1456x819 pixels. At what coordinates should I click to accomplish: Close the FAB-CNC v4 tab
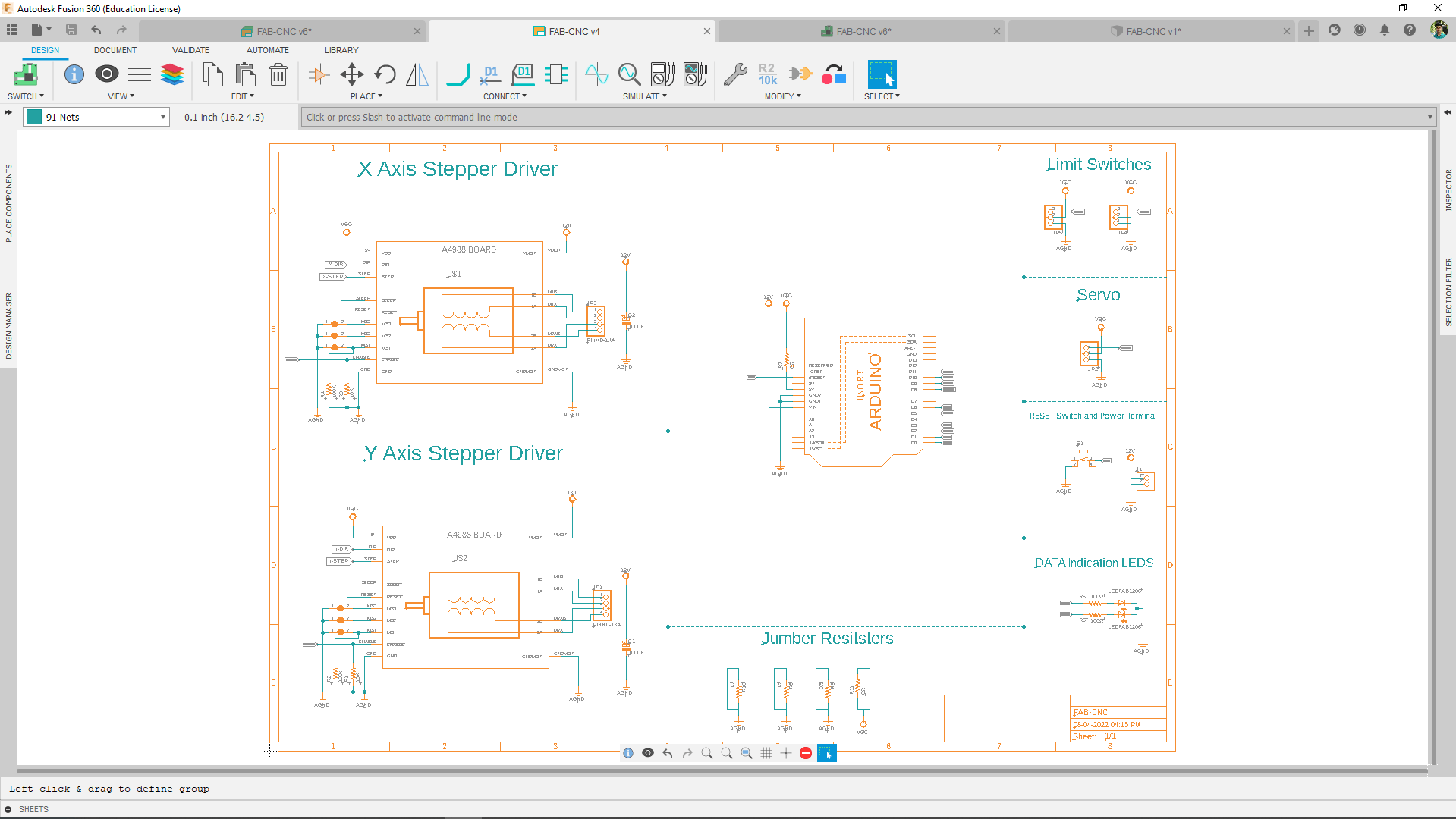707,31
